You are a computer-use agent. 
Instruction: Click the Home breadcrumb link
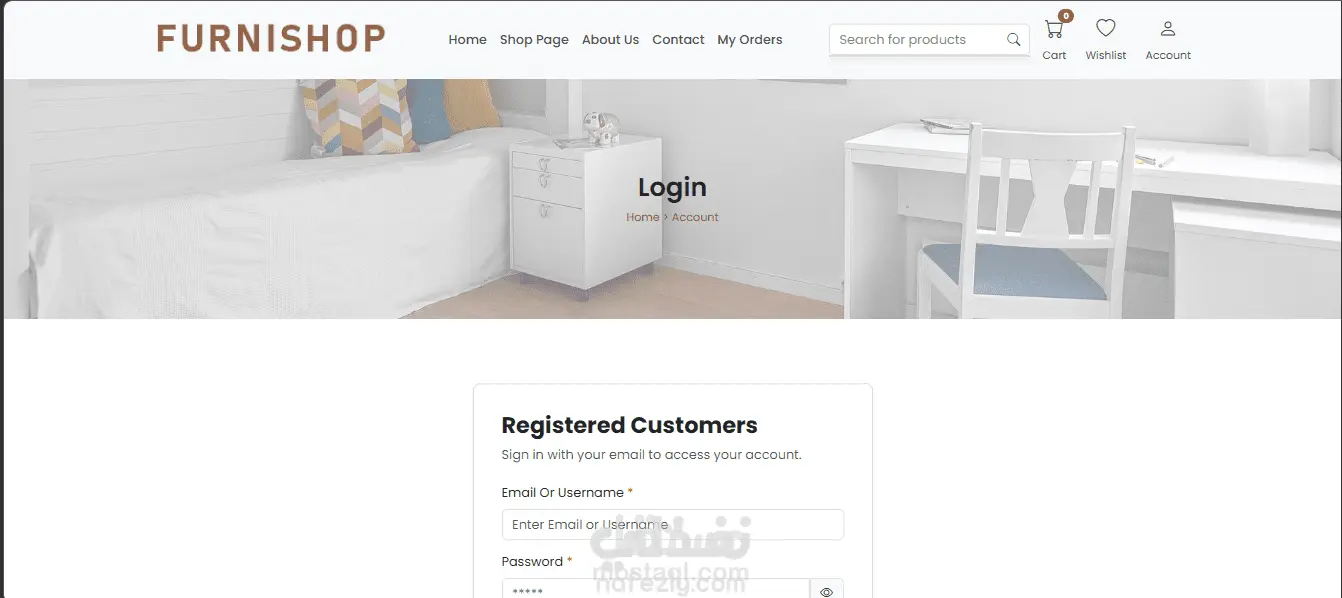(642, 217)
